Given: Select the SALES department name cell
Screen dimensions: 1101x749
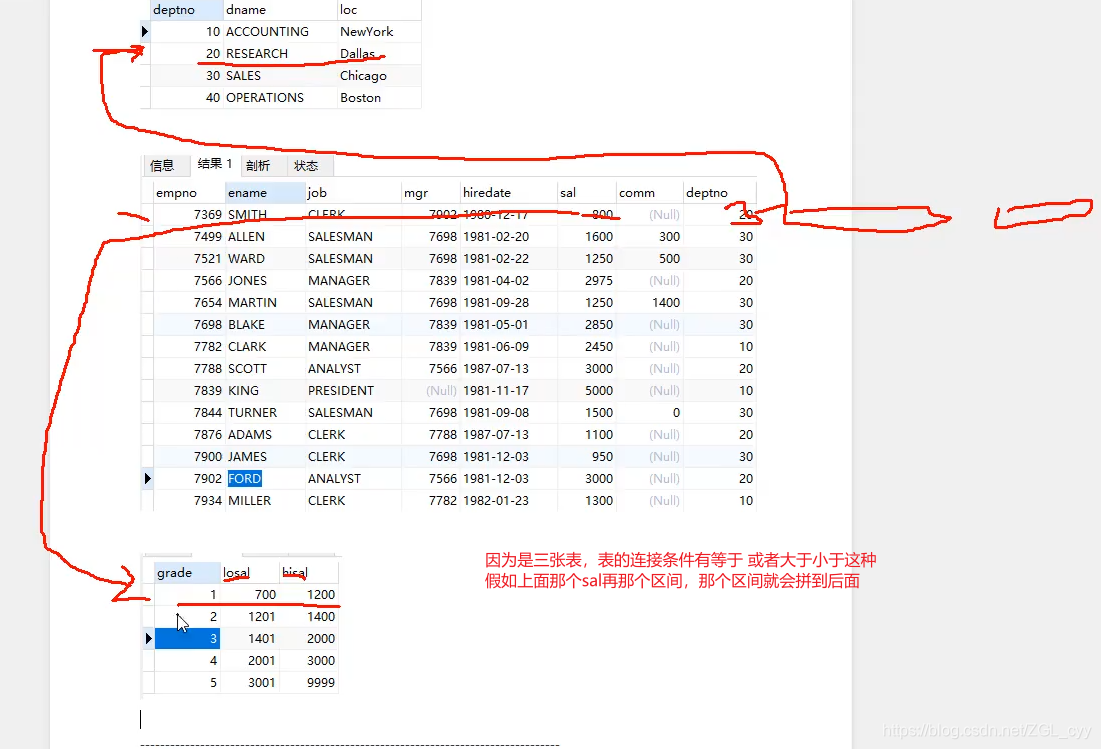Looking at the screenshot, I should [x=280, y=76].
